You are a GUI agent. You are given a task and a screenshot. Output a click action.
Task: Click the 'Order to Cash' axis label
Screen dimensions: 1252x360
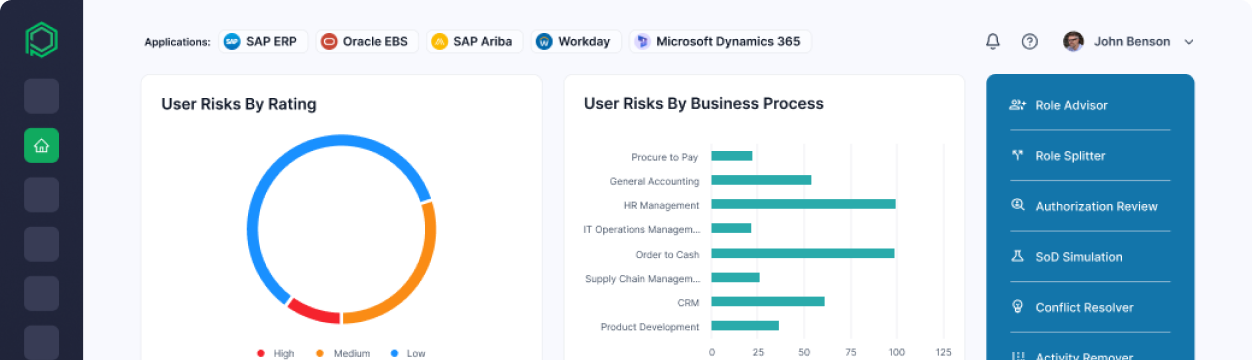[667, 254]
